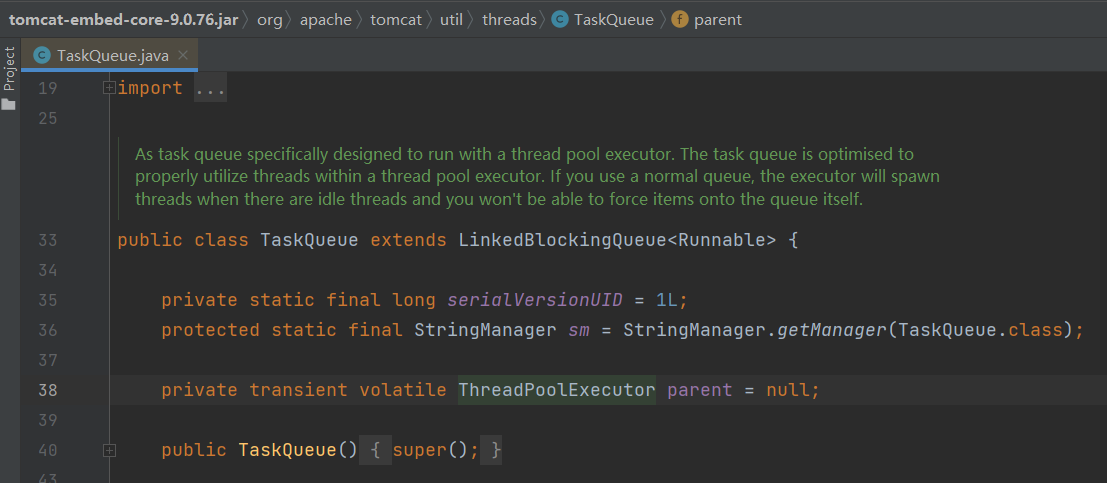Image resolution: width=1107 pixels, height=483 pixels.
Task: Expand the folded TaskQueue constructor at line 40
Action: pos(109,450)
